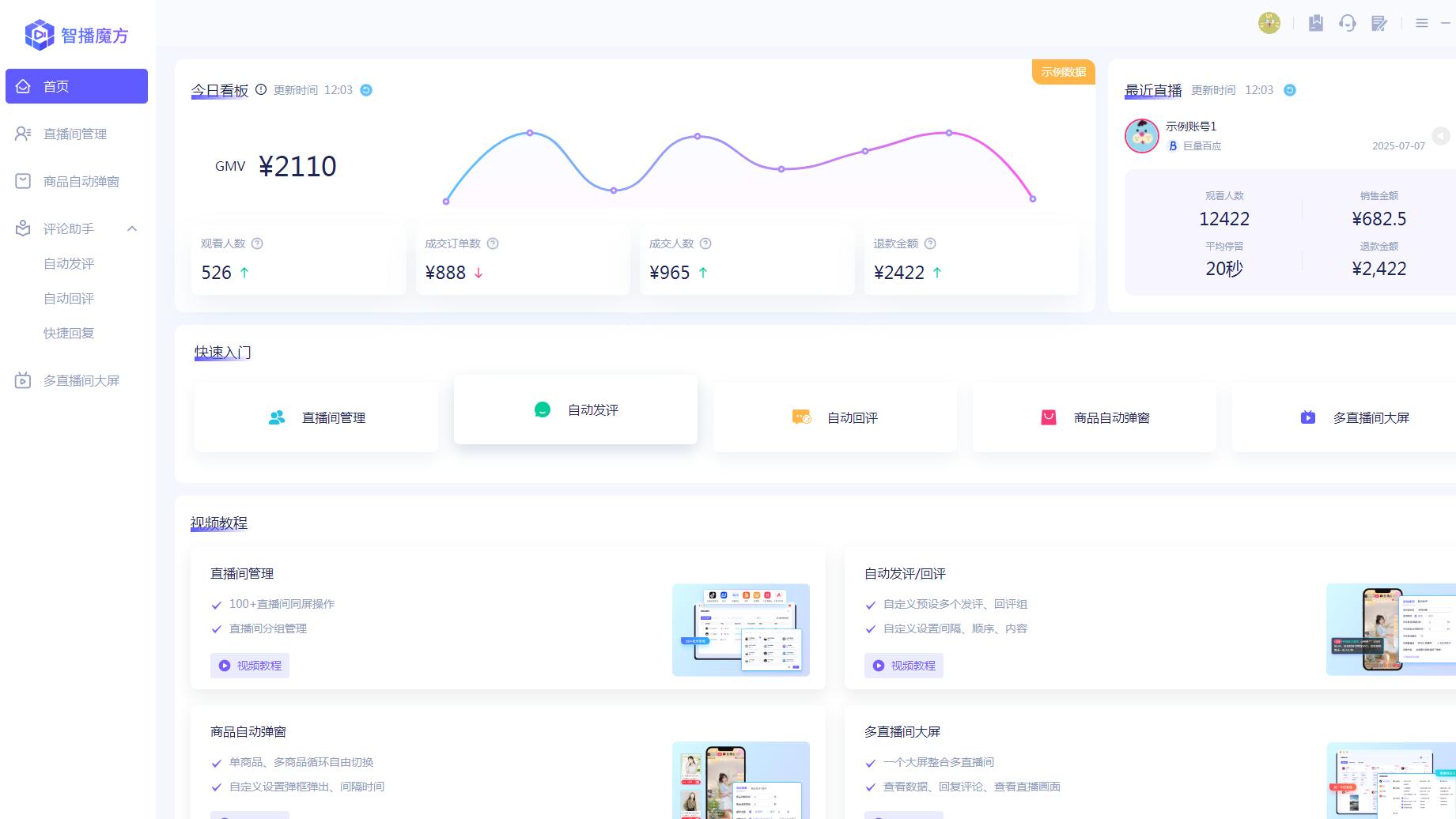
Task: Open the 自动回评 quick-start card
Action: (835, 417)
